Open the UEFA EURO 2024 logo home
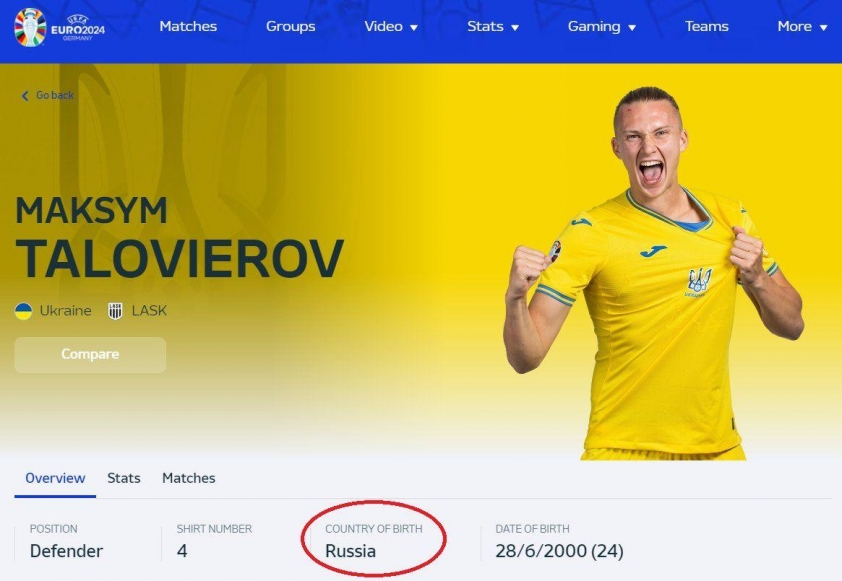 [x=60, y=27]
